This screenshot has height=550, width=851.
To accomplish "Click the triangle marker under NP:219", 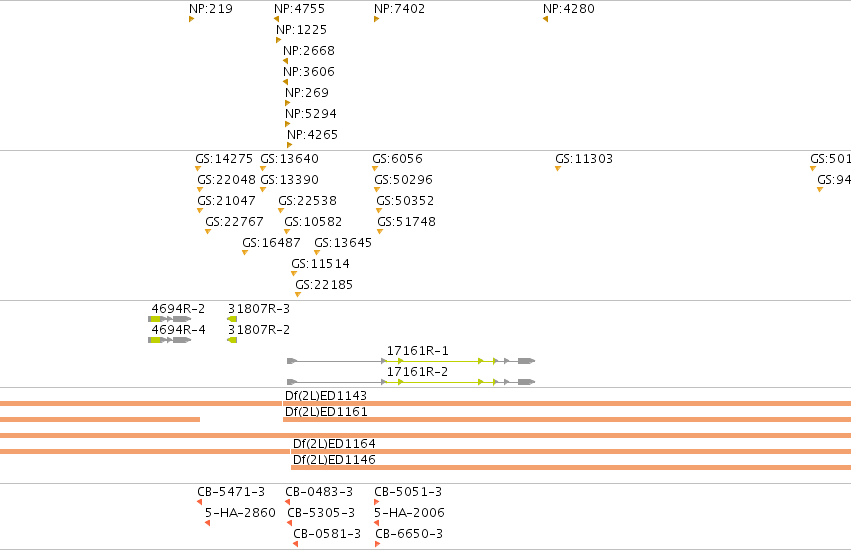I will (192, 19).
